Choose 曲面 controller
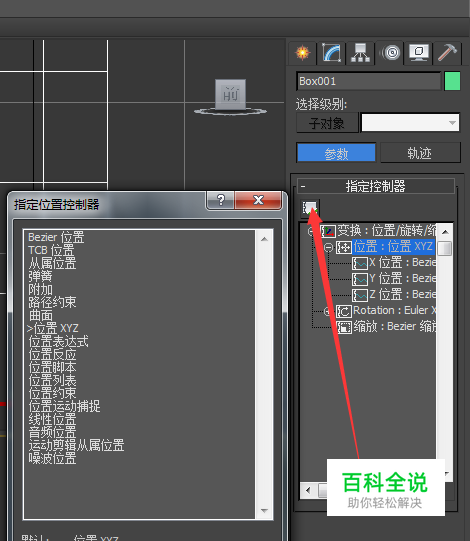This screenshot has width=470, height=541. pyautogui.click(x=41, y=315)
